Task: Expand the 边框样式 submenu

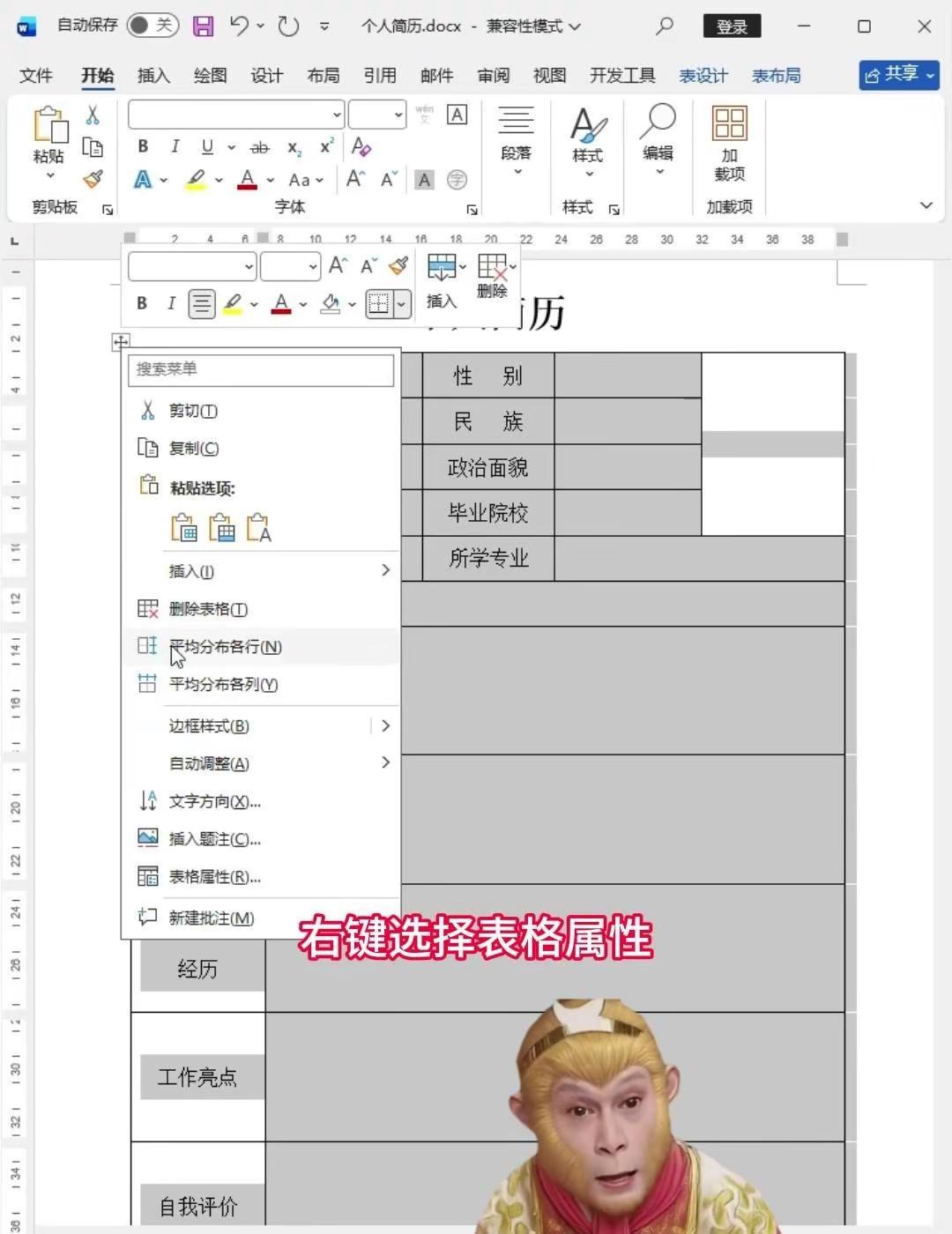Action: coord(261,726)
